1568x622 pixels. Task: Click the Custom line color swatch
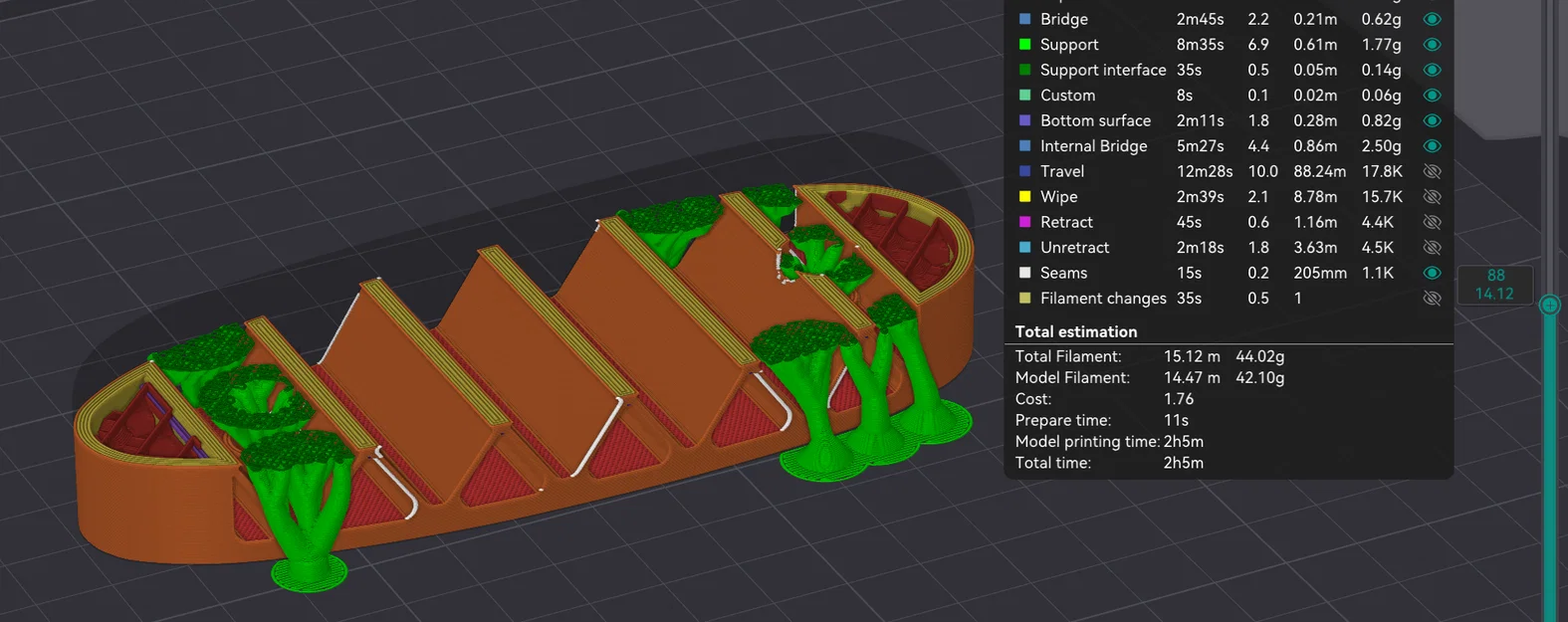click(x=1024, y=96)
